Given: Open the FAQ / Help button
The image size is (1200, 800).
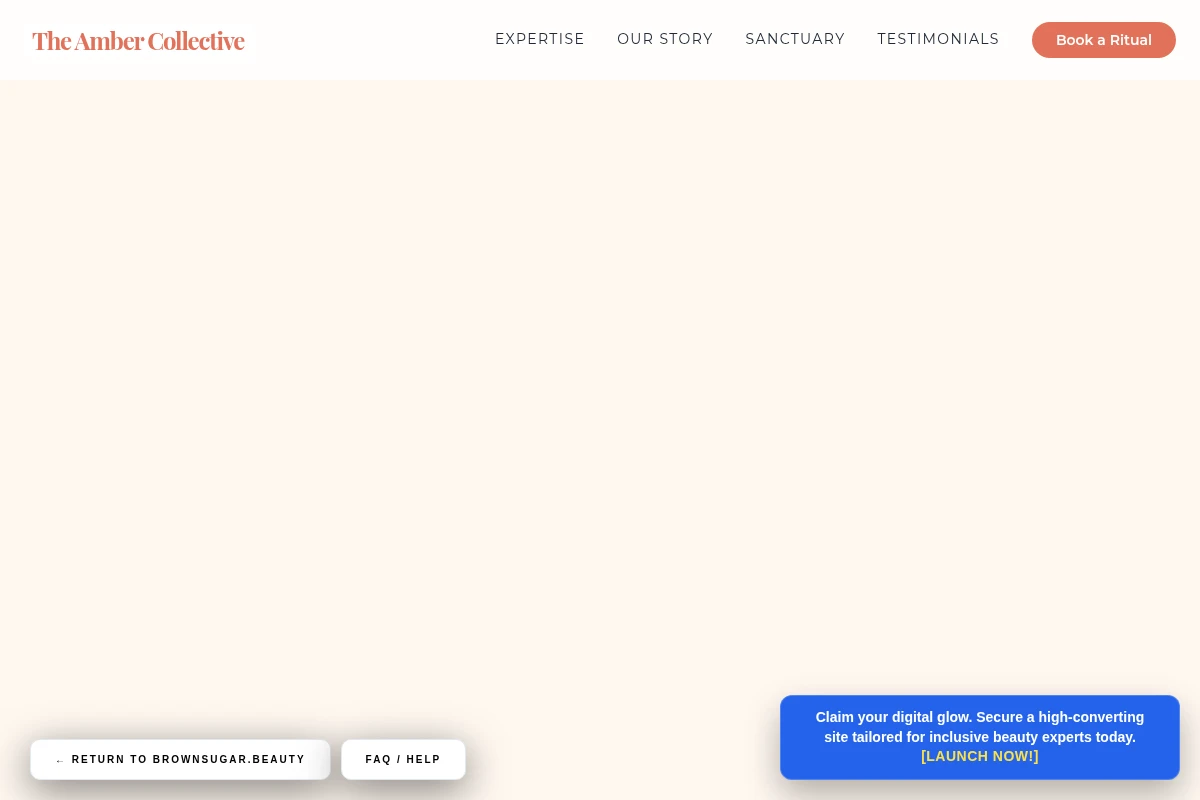Looking at the screenshot, I should (403, 760).
